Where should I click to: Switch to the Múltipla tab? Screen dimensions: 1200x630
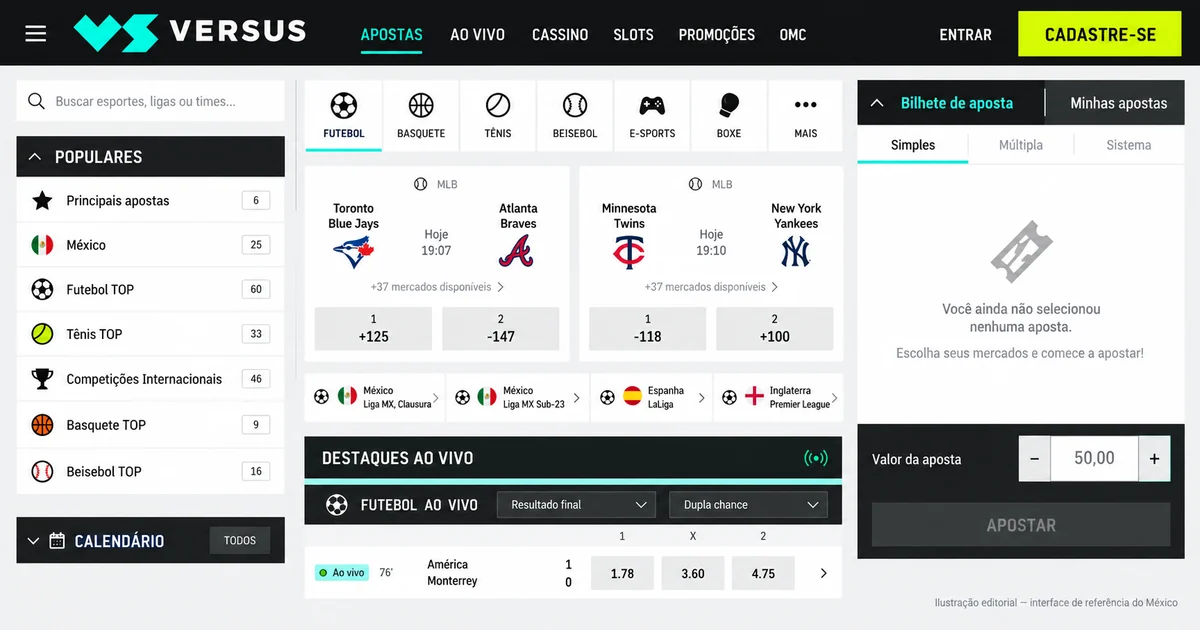click(1021, 145)
